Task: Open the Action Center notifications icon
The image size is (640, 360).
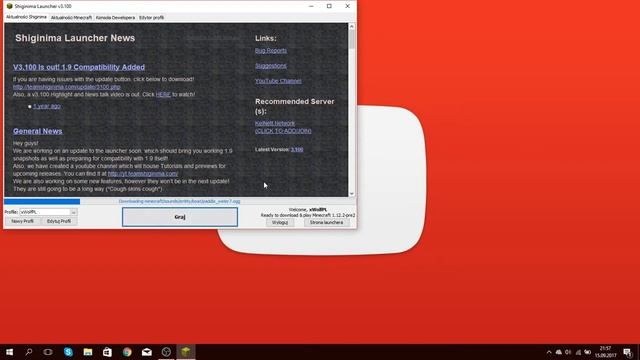Action: 627,352
